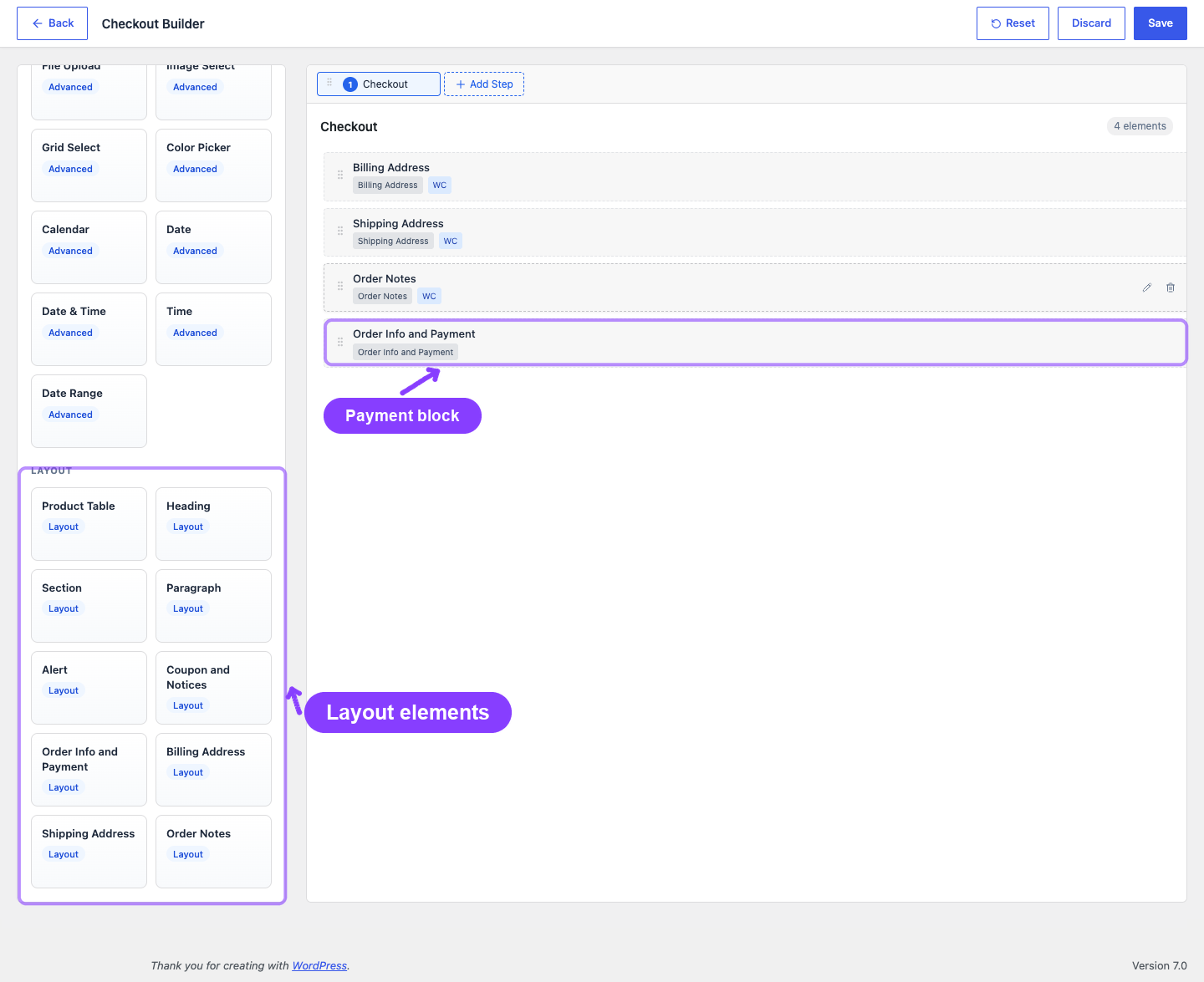Add Order Notes from Layout panel

pos(213,852)
